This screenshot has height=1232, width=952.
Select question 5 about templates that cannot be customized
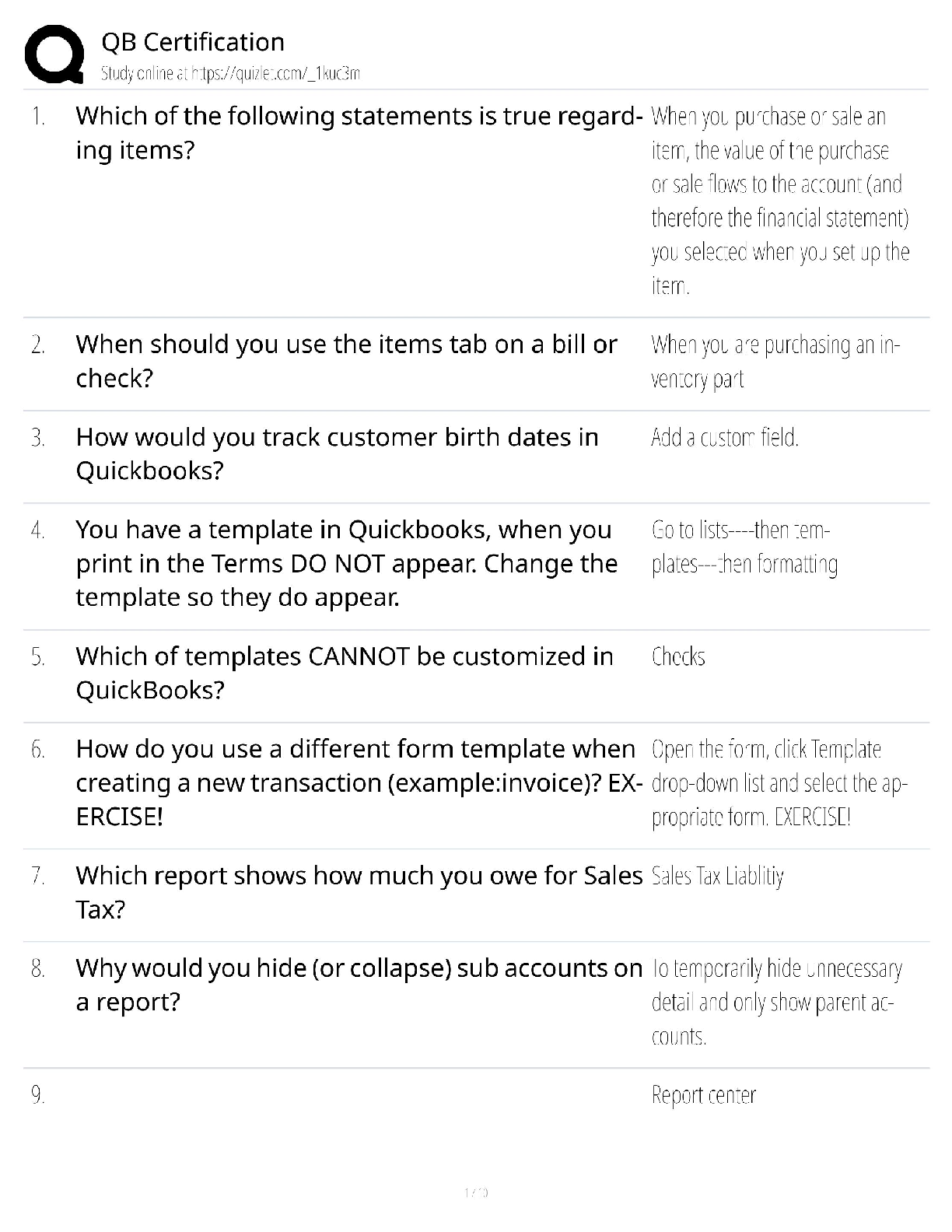(x=344, y=673)
